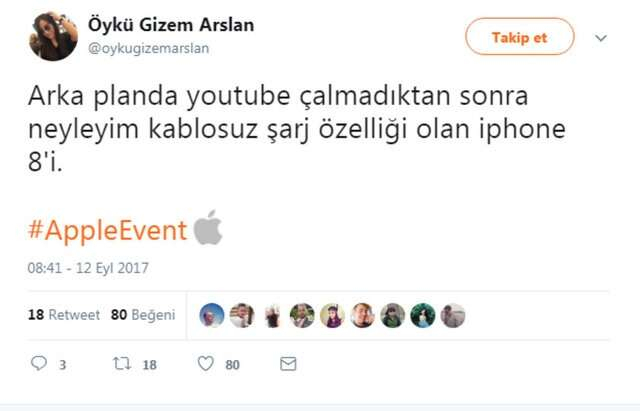Click the retweet count 18 beside arrows
This screenshot has width=640, height=411.
click(149, 364)
